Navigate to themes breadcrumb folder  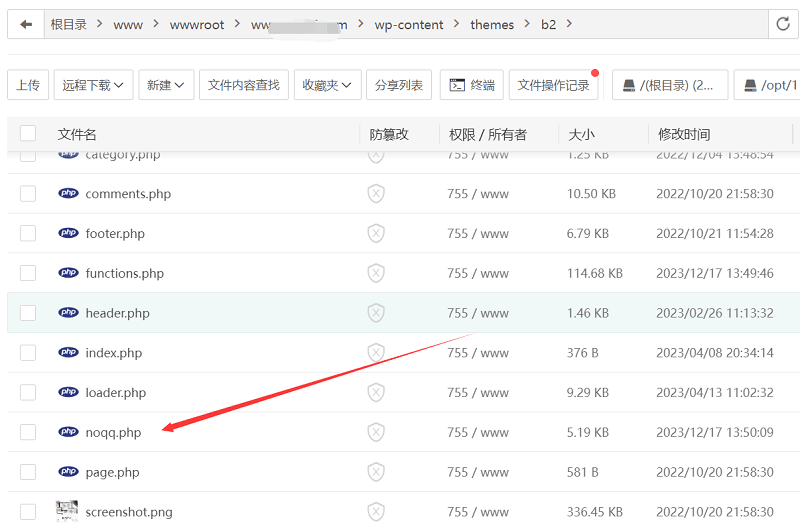pyautogui.click(x=492, y=24)
